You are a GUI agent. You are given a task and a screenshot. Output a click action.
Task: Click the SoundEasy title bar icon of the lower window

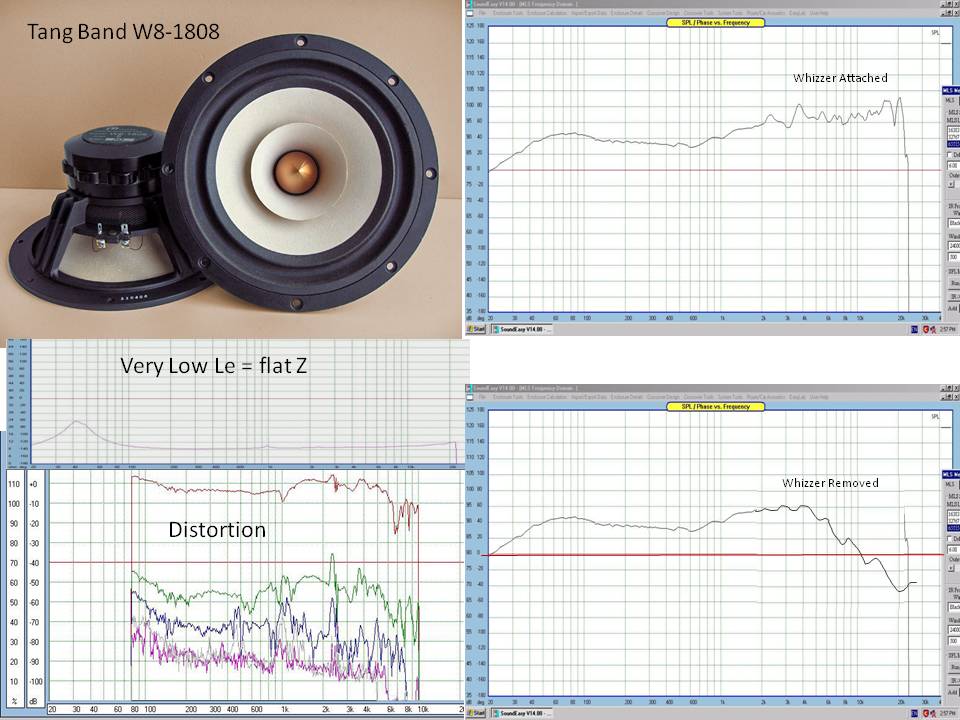[469, 388]
